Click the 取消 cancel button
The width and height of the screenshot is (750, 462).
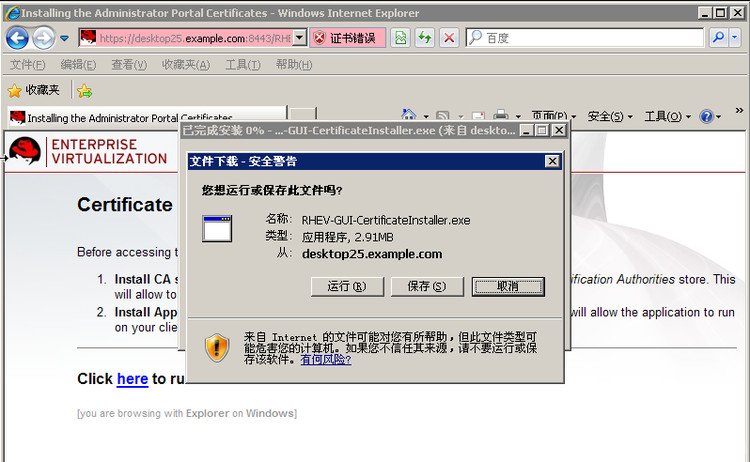tap(507, 286)
